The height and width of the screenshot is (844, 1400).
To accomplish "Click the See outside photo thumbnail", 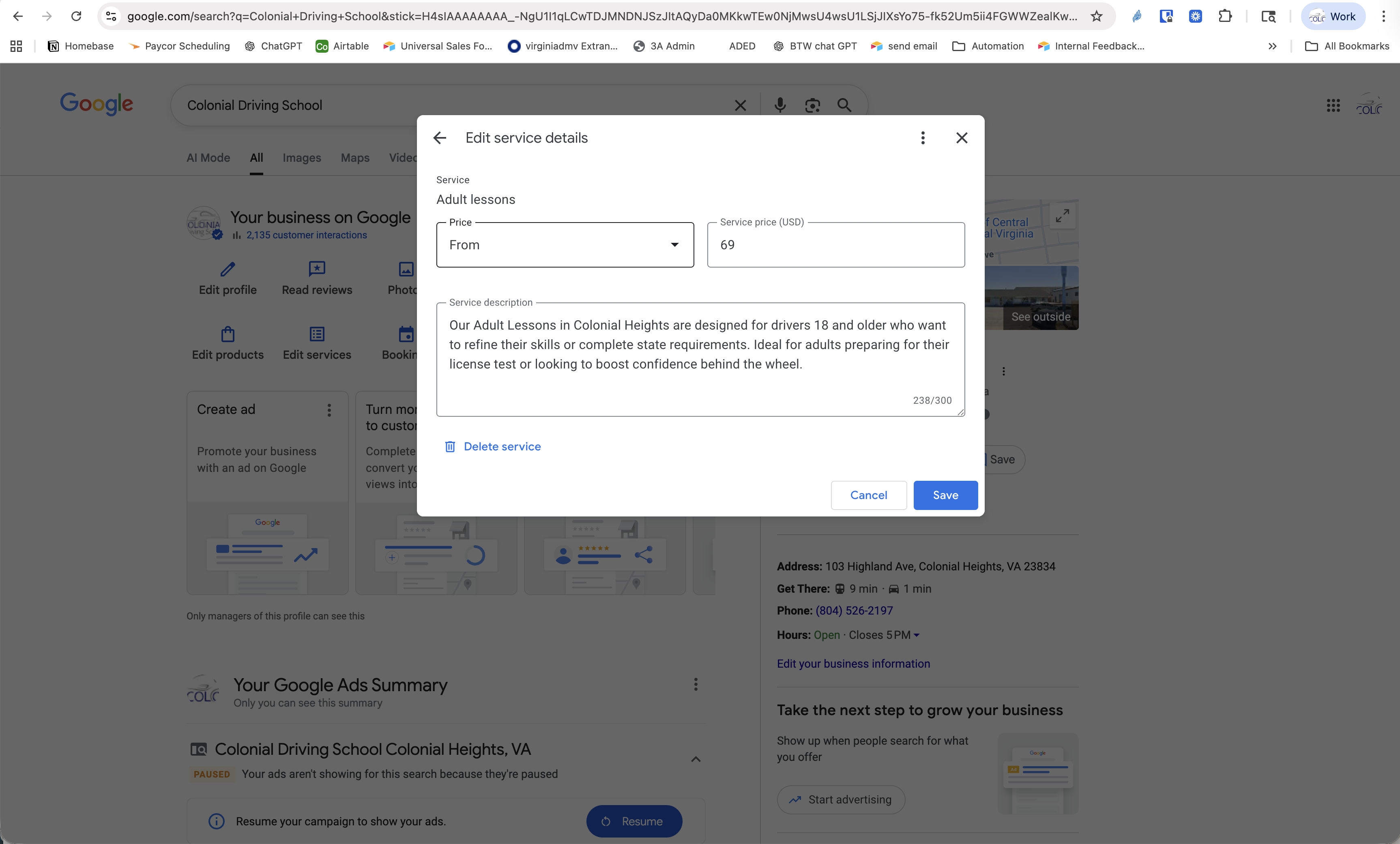I will (x=1032, y=298).
